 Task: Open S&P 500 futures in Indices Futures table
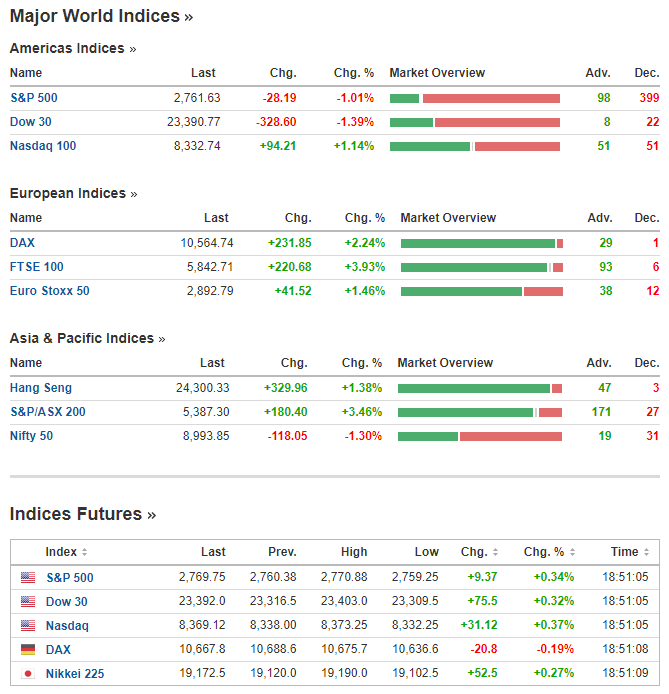(x=70, y=578)
